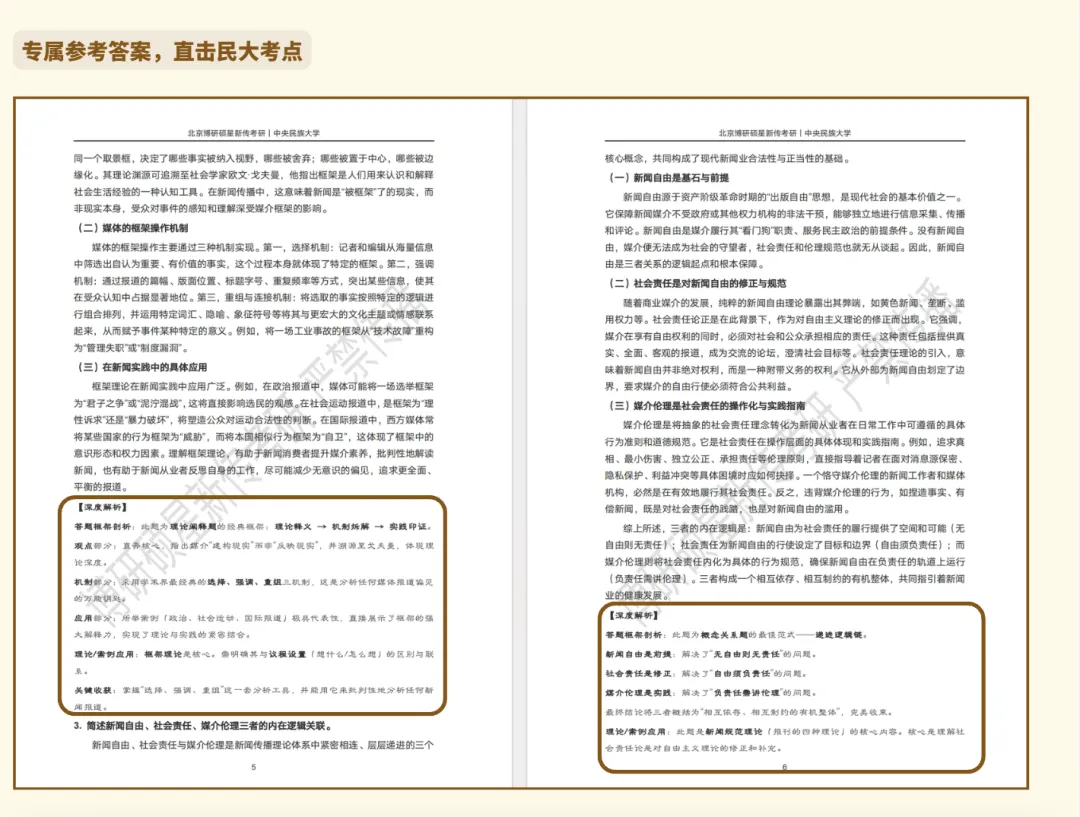Click left page line '答题框架剖析：此题为理论阐释题'
Screen dimensions: 1080x817
pyautogui.click(x=253, y=526)
